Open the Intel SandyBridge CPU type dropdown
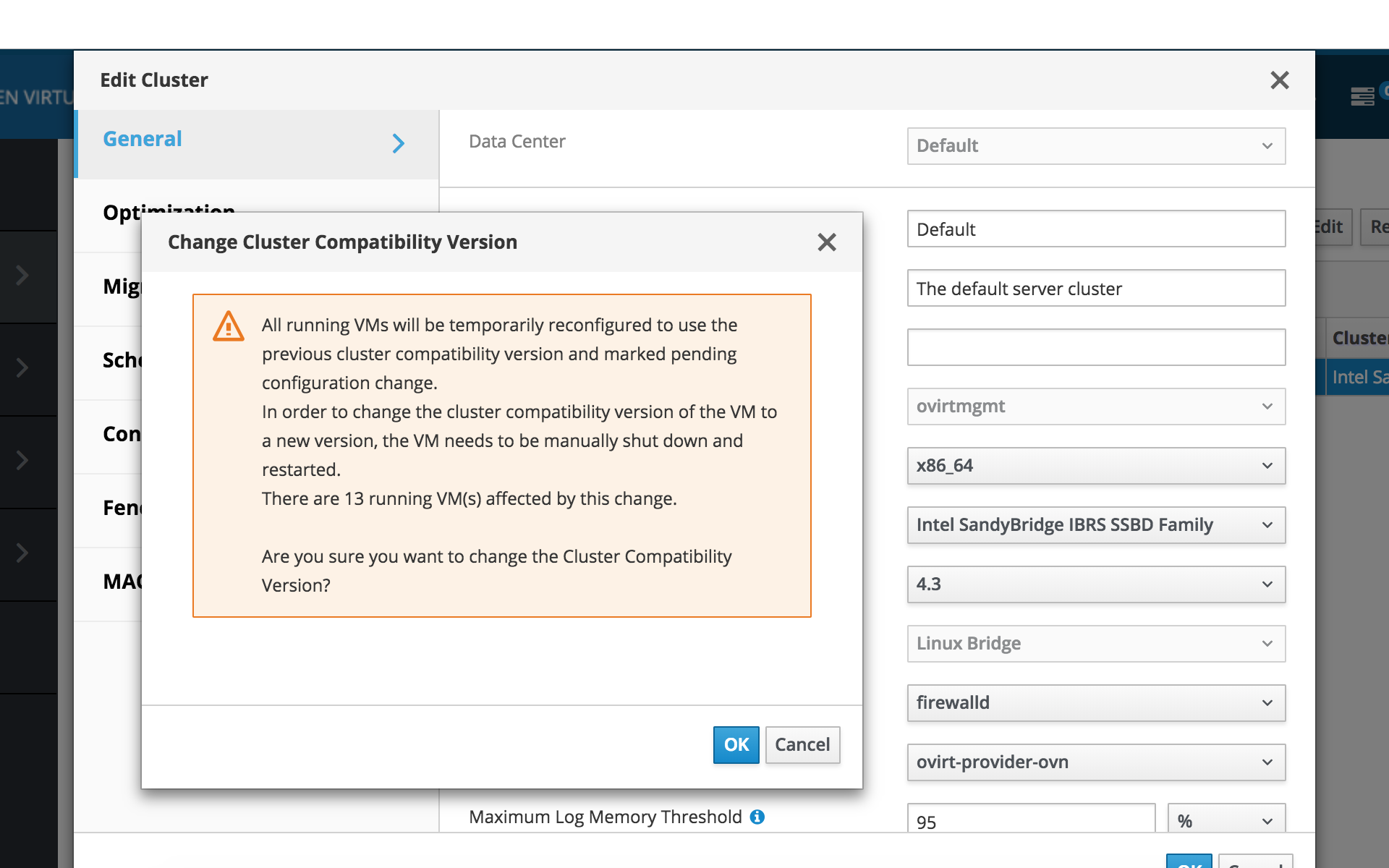Image resolution: width=1389 pixels, height=868 pixels. coord(1095,525)
